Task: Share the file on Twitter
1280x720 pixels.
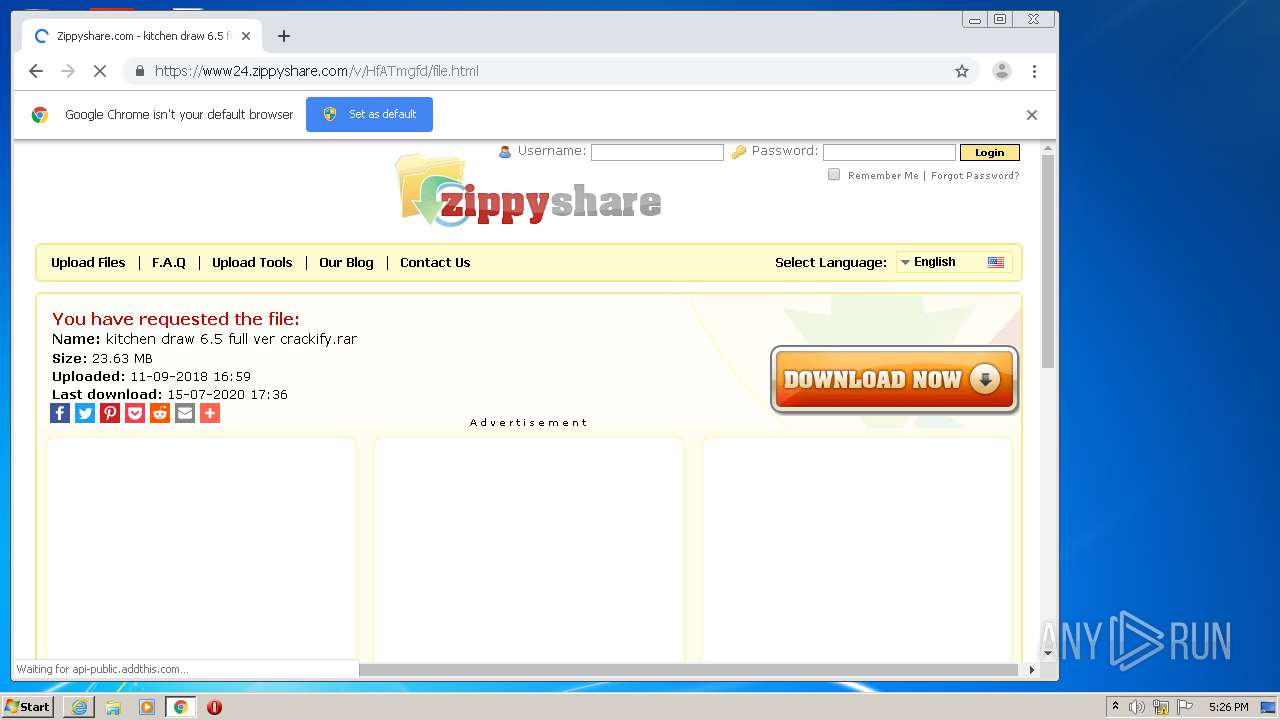Action: tap(85, 413)
